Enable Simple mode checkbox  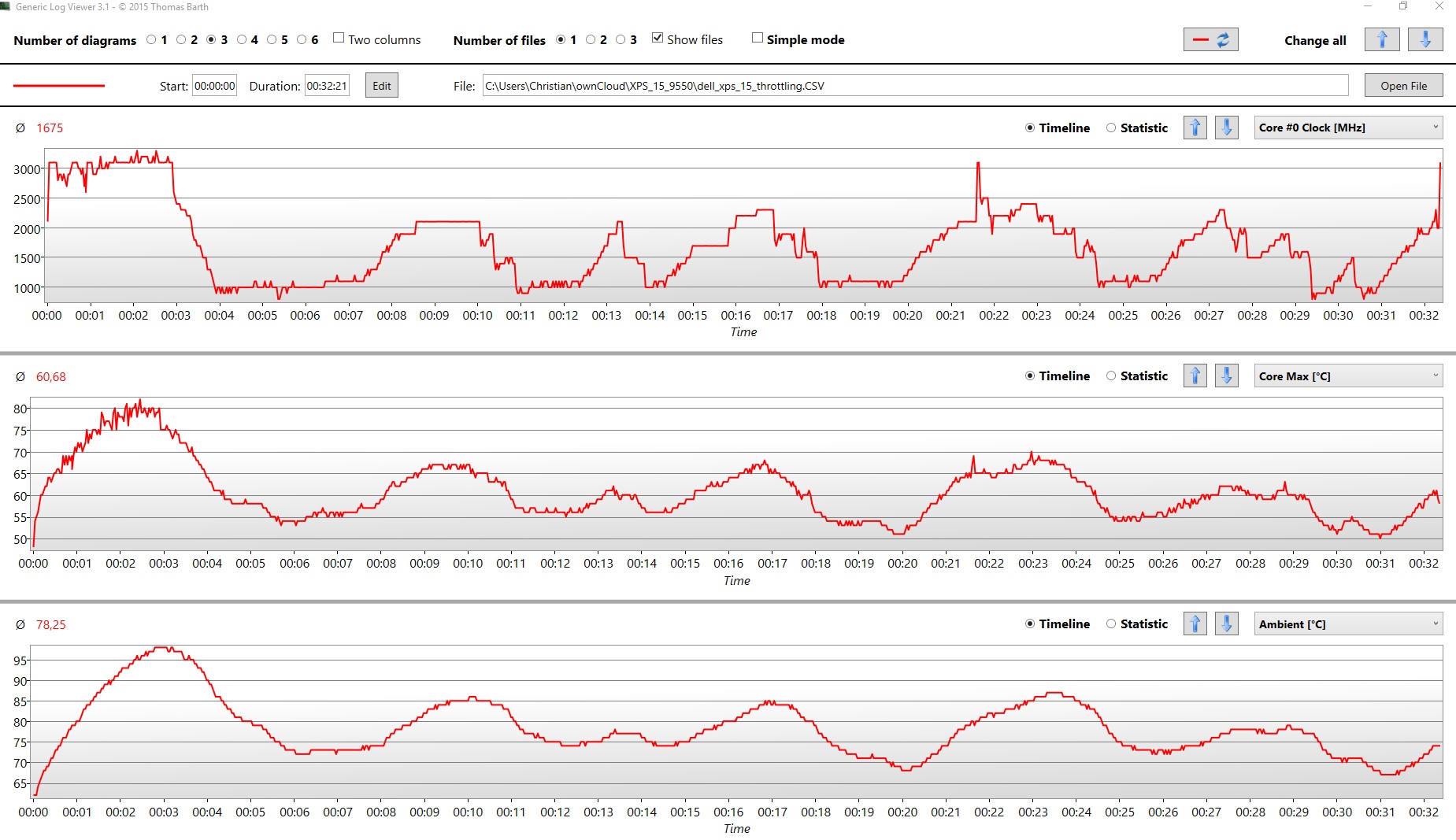pos(758,39)
